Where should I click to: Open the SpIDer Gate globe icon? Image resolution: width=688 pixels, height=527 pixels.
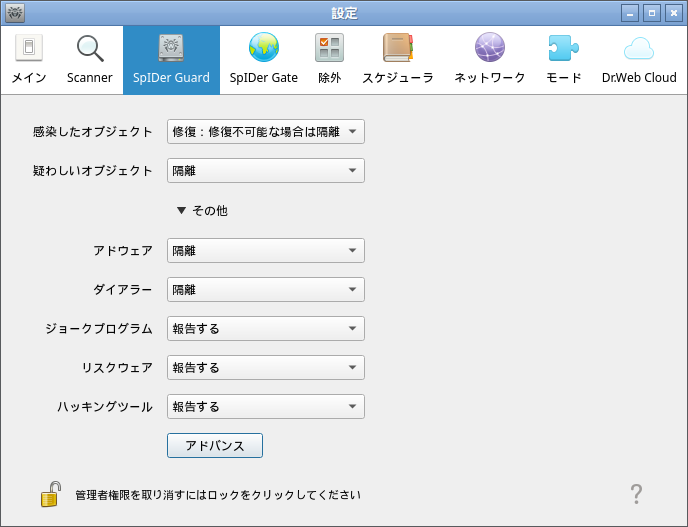(264, 47)
